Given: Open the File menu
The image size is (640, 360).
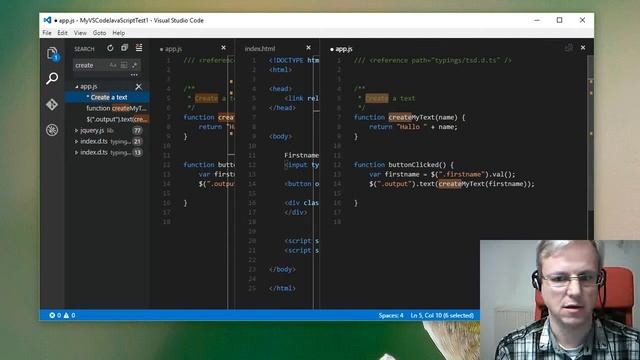Looking at the screenshot, I should 47,33.
